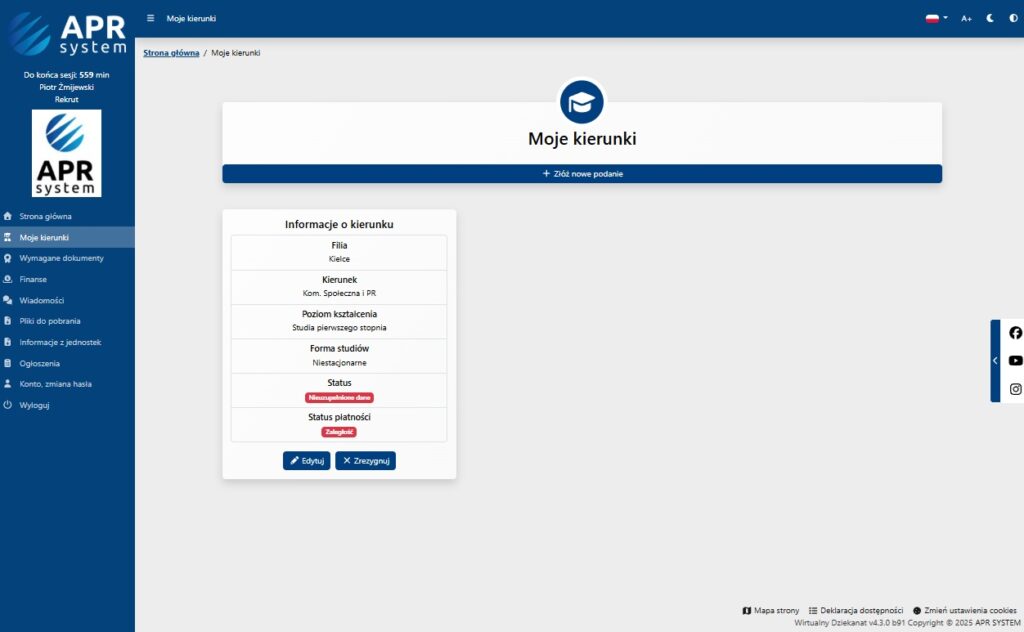Click the Facebook icon in side panel
Viewport: 1024px width, 632px height.
pos(1015,333)
